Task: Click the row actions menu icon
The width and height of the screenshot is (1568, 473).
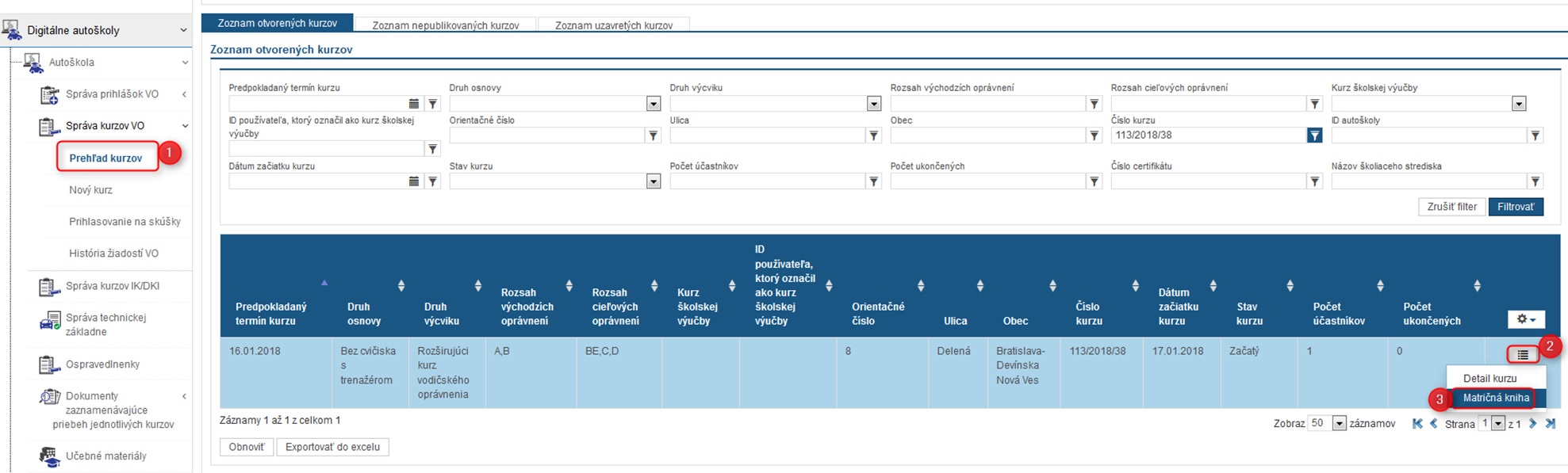Action: point(1522,355)
